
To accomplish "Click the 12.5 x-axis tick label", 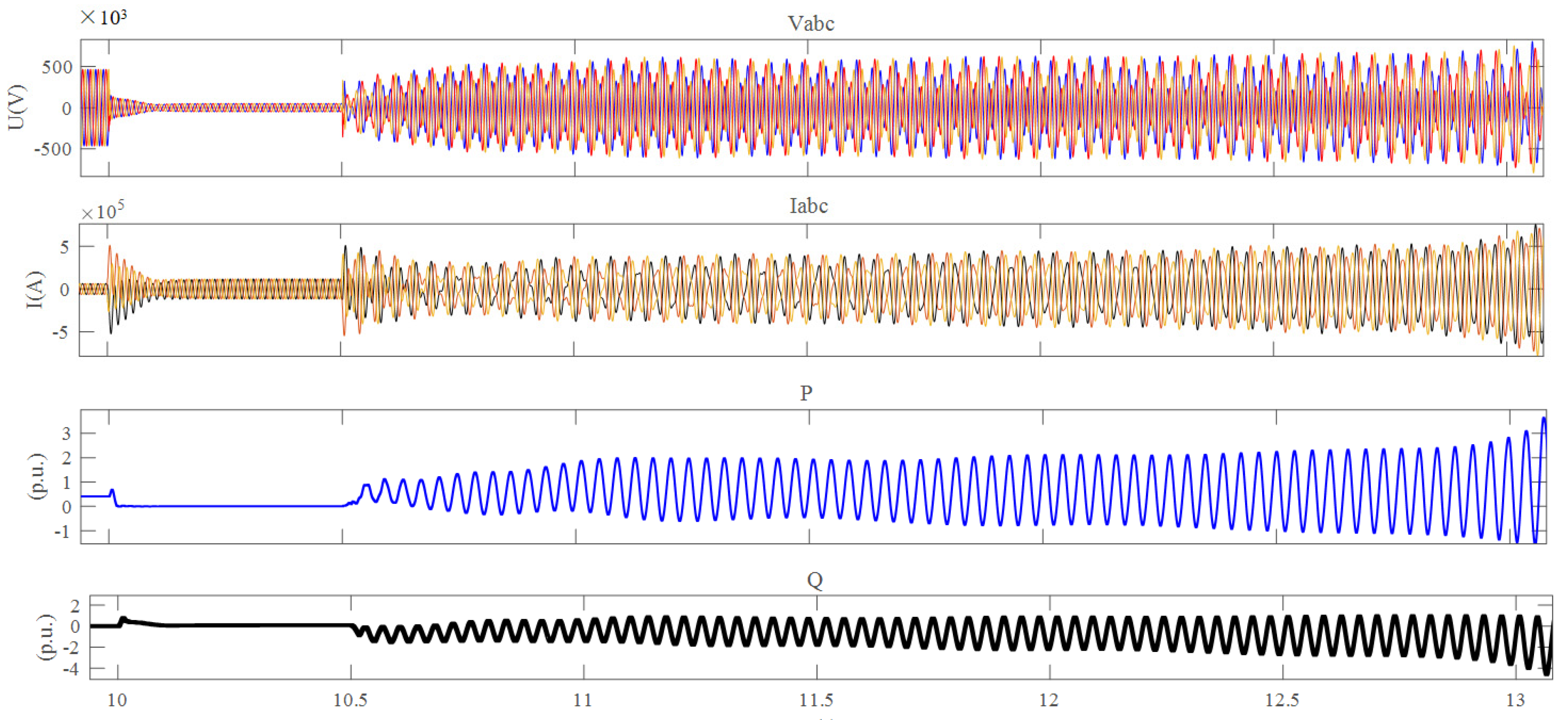I will (x=1282, y=701).
